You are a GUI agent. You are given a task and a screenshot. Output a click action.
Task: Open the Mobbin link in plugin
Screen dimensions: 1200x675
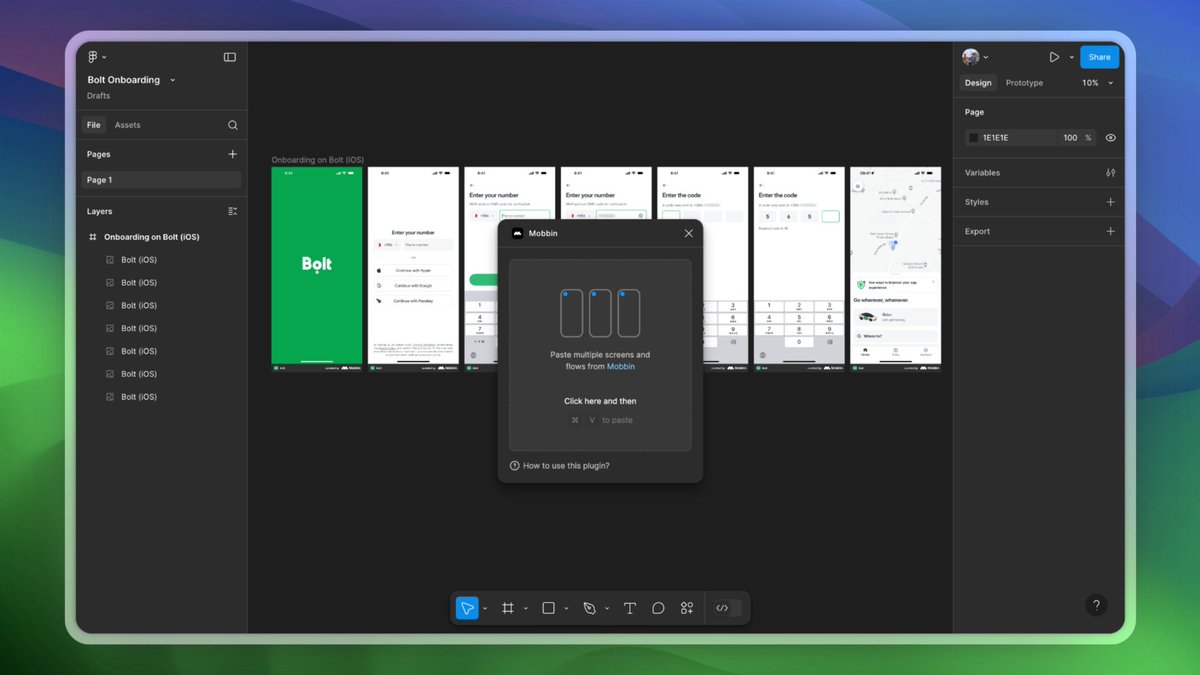(621, 366)
